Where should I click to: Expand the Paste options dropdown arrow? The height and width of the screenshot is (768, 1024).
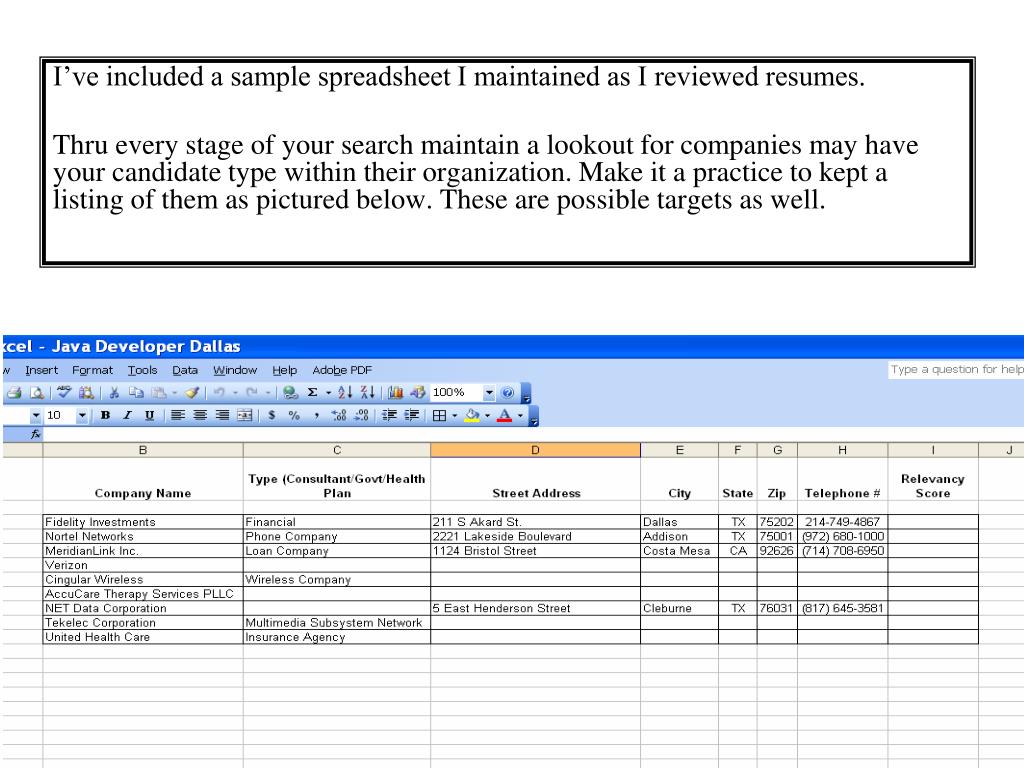click(x=174, y=392)
